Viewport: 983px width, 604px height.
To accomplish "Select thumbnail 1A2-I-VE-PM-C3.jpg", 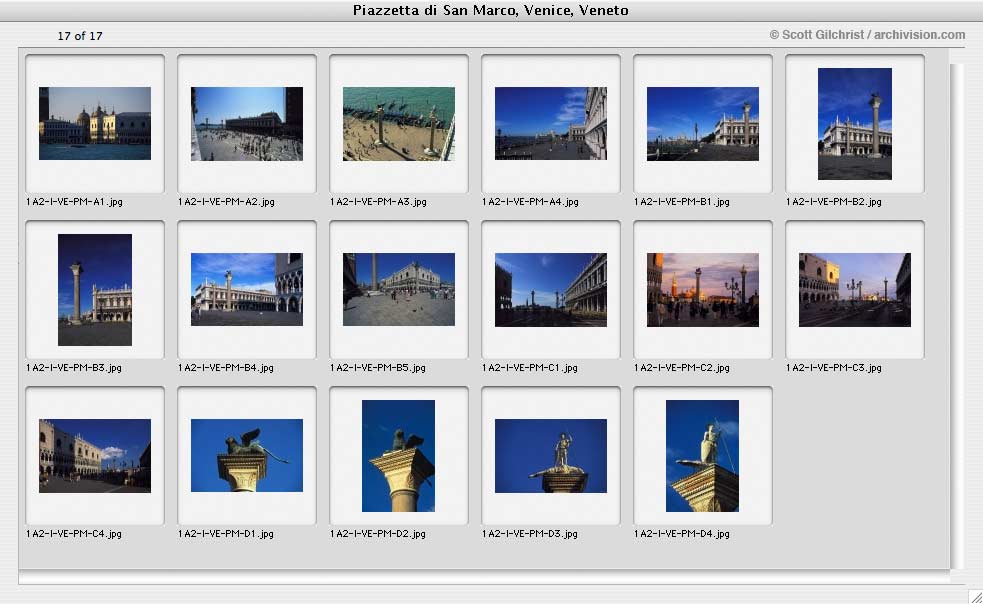I will (x=855, y=290).
